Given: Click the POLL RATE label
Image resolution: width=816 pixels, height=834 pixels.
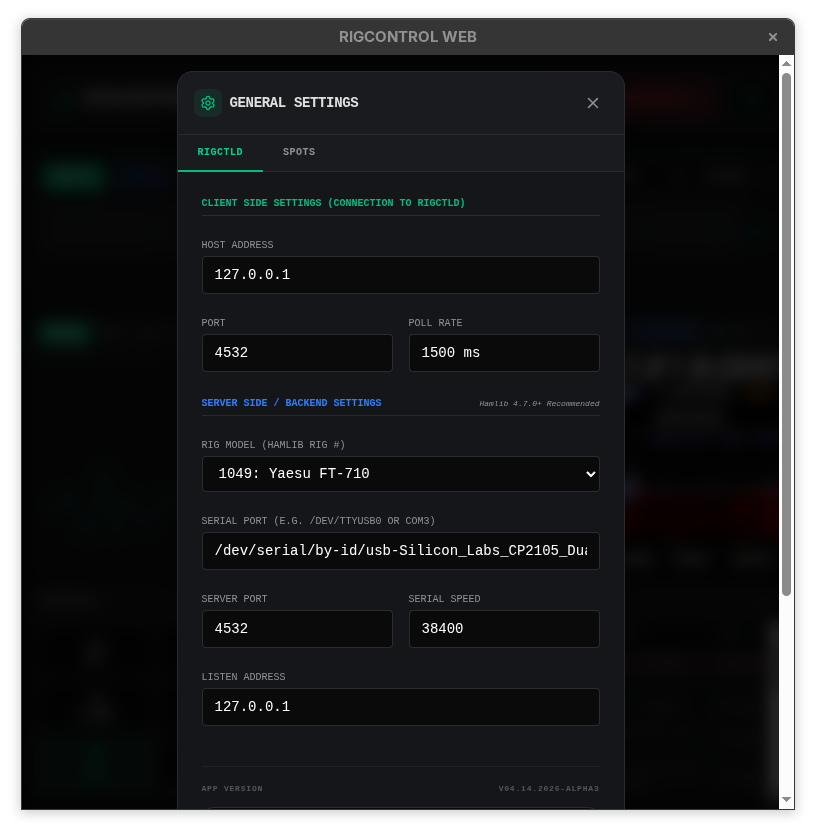Looking at the screenshot, I should pos(435,323).
